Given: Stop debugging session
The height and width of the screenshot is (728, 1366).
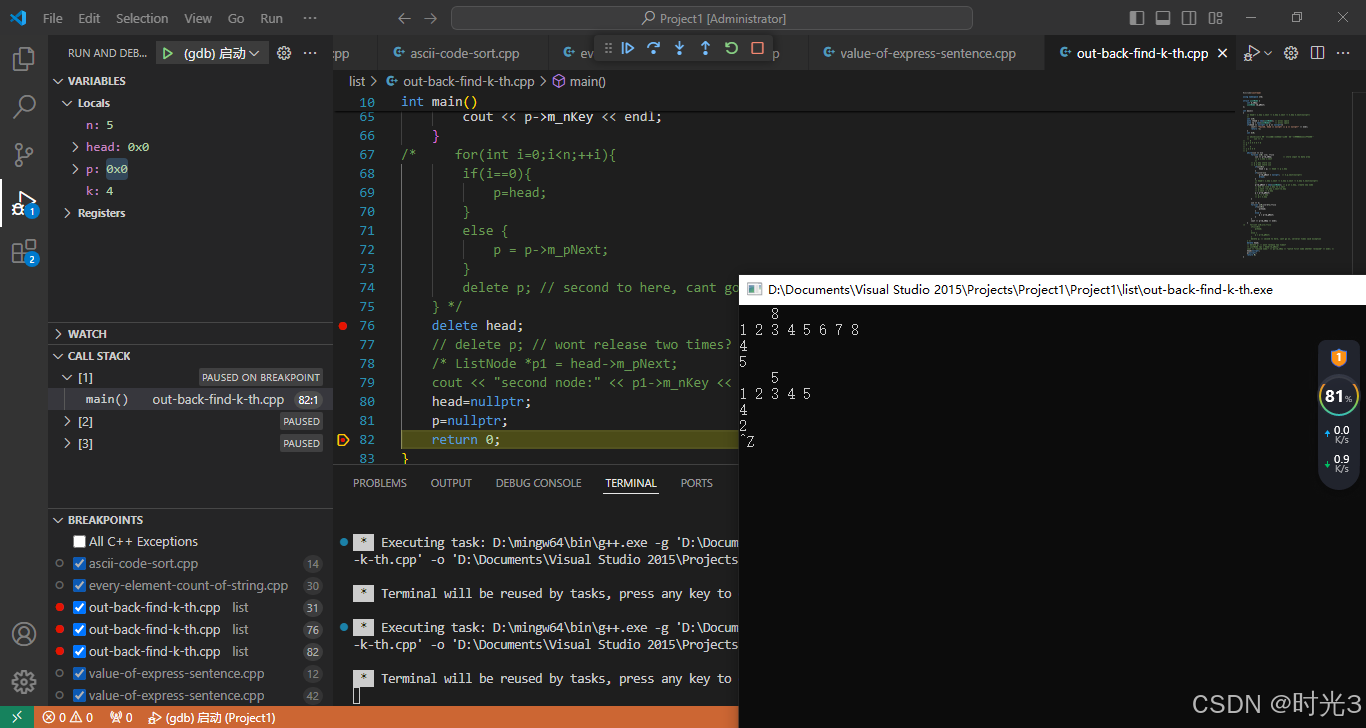Looking at the screenshot, I should point(757,48).
